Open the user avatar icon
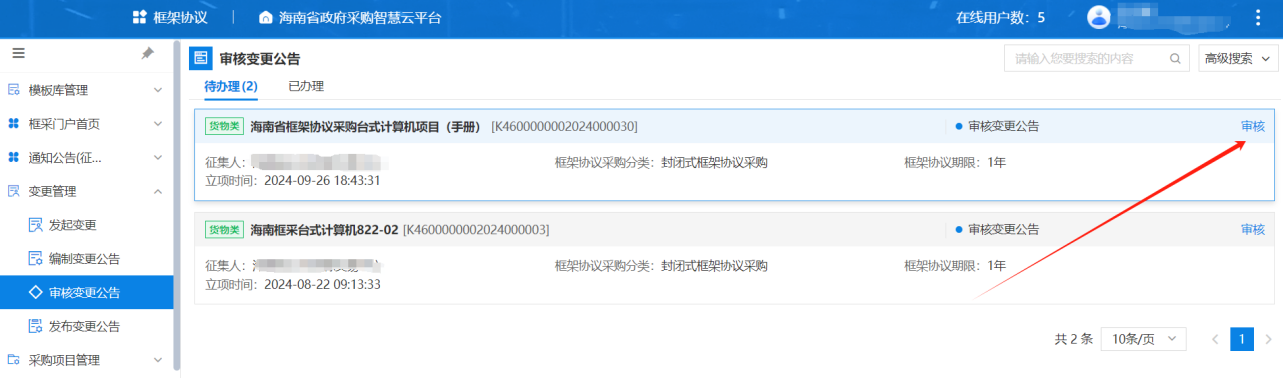 [1099, 17]
